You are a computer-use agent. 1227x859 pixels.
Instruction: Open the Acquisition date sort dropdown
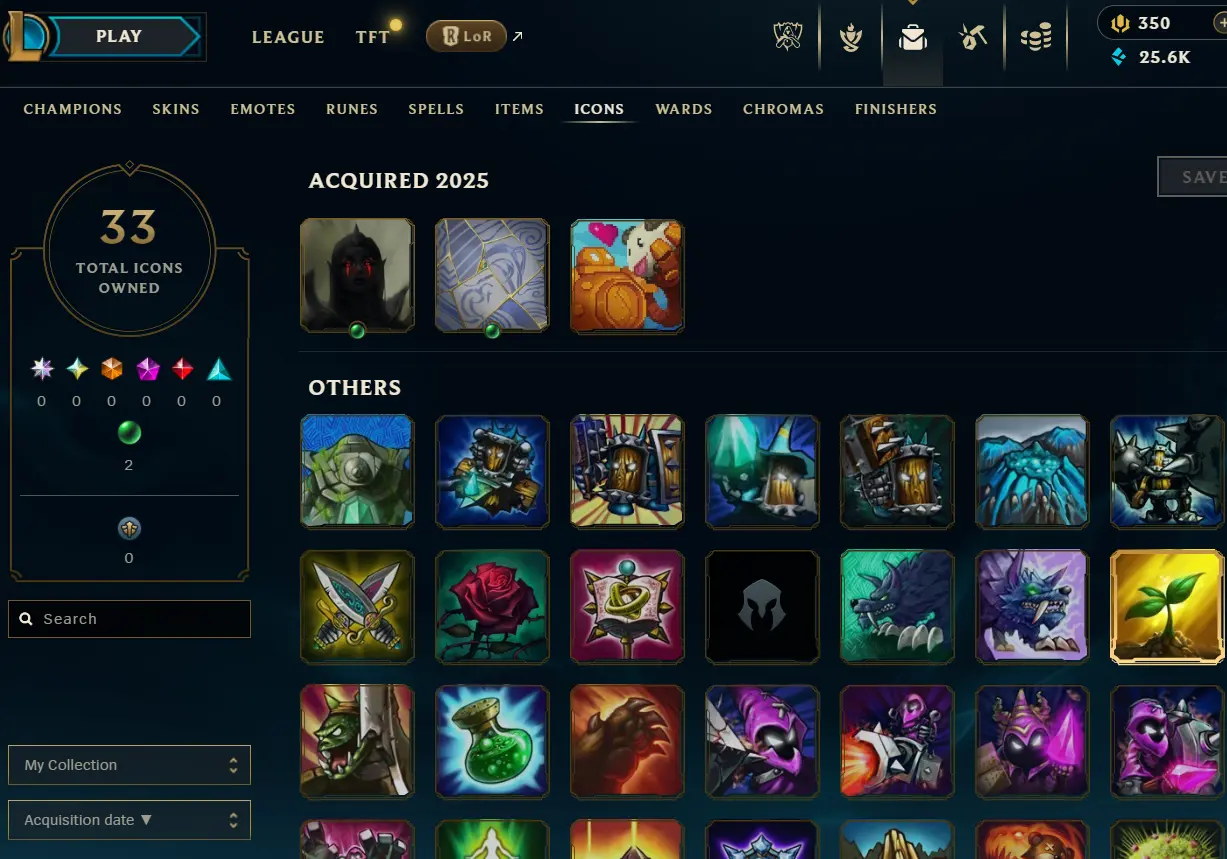(x=129, y=820)
